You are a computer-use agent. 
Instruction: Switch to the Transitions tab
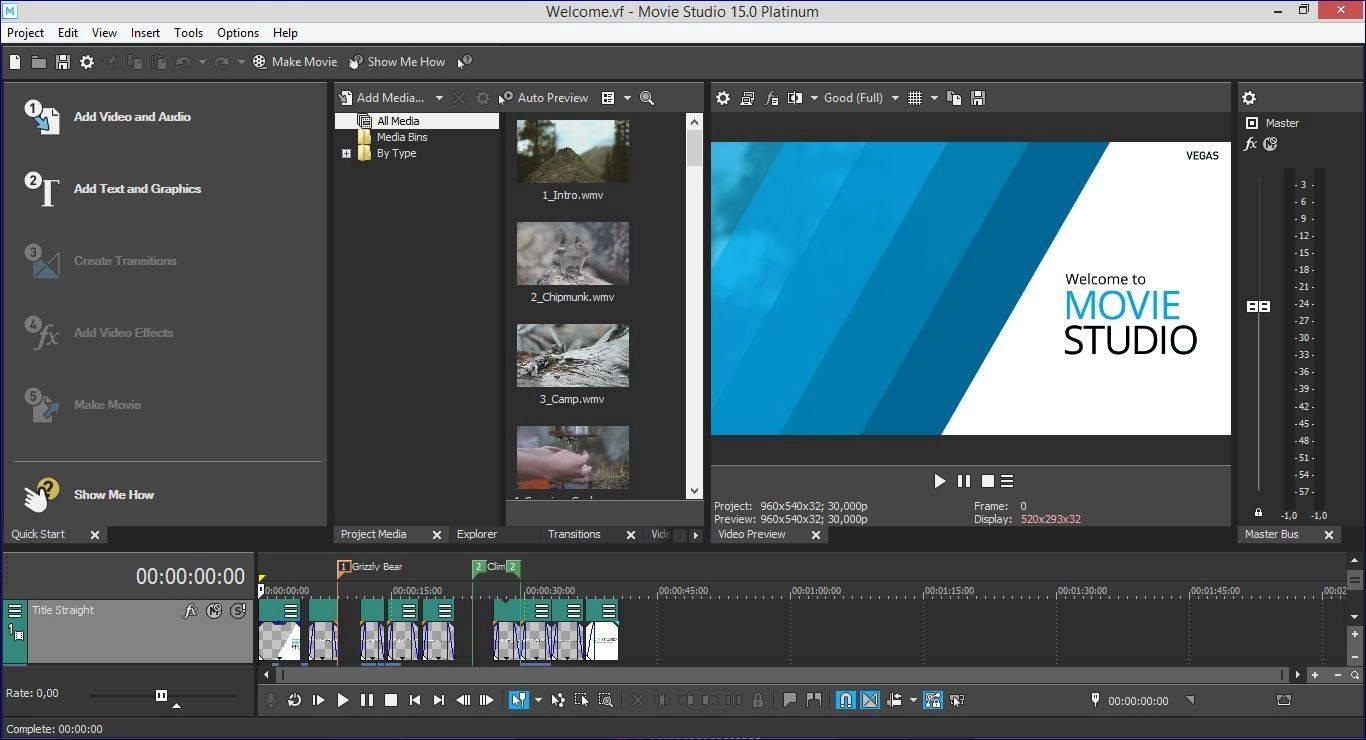(x=574, y=534)
